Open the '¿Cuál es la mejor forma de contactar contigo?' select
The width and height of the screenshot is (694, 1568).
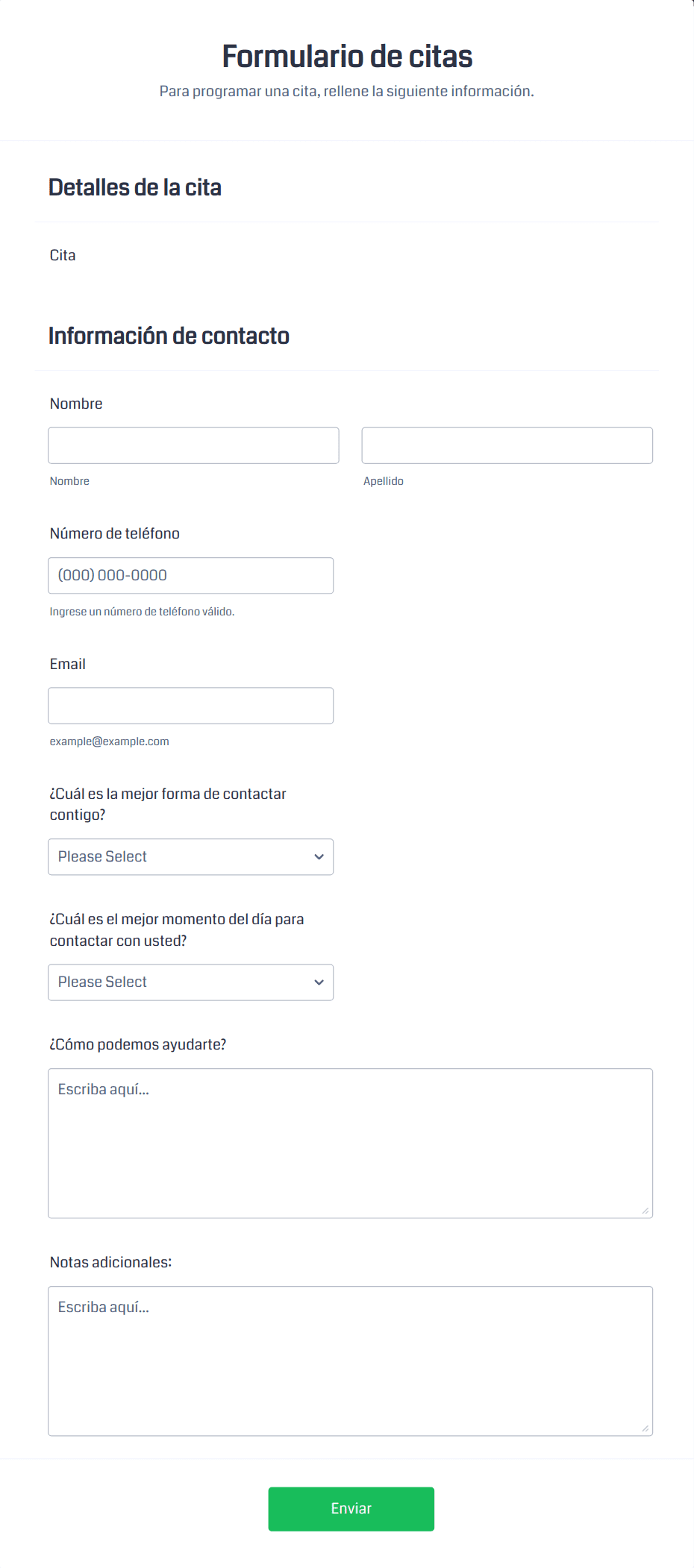point(190,857)
